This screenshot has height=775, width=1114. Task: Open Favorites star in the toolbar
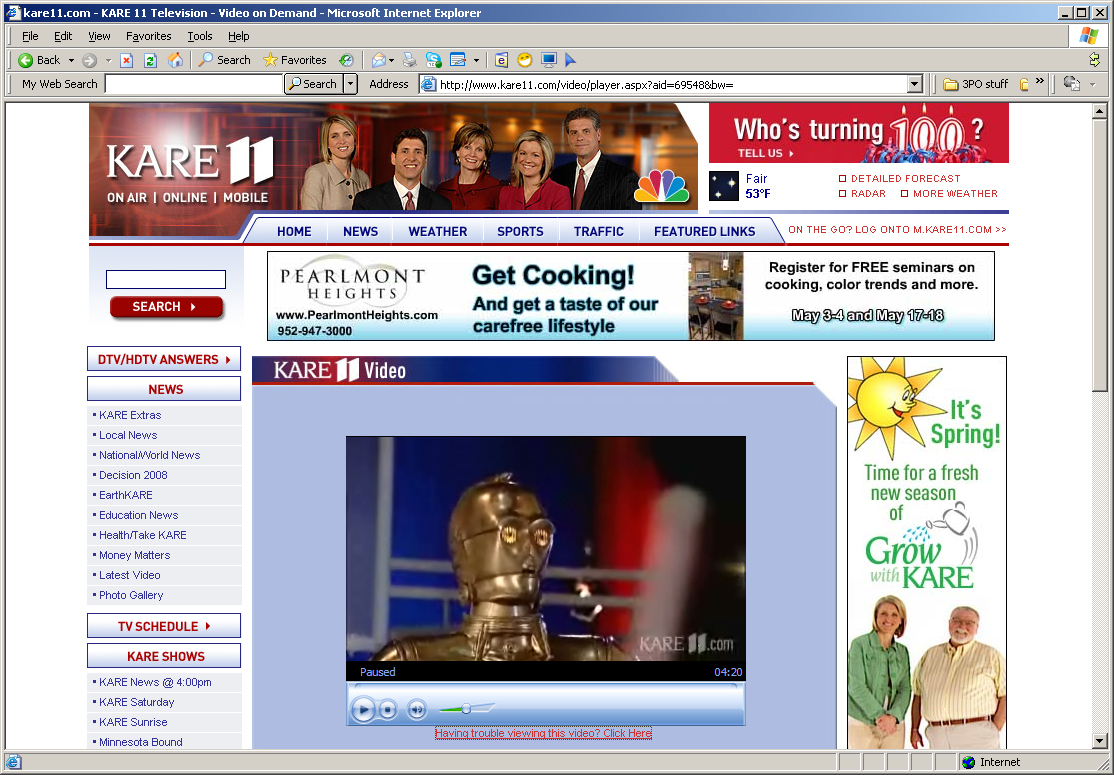click(x=295, y=60)
